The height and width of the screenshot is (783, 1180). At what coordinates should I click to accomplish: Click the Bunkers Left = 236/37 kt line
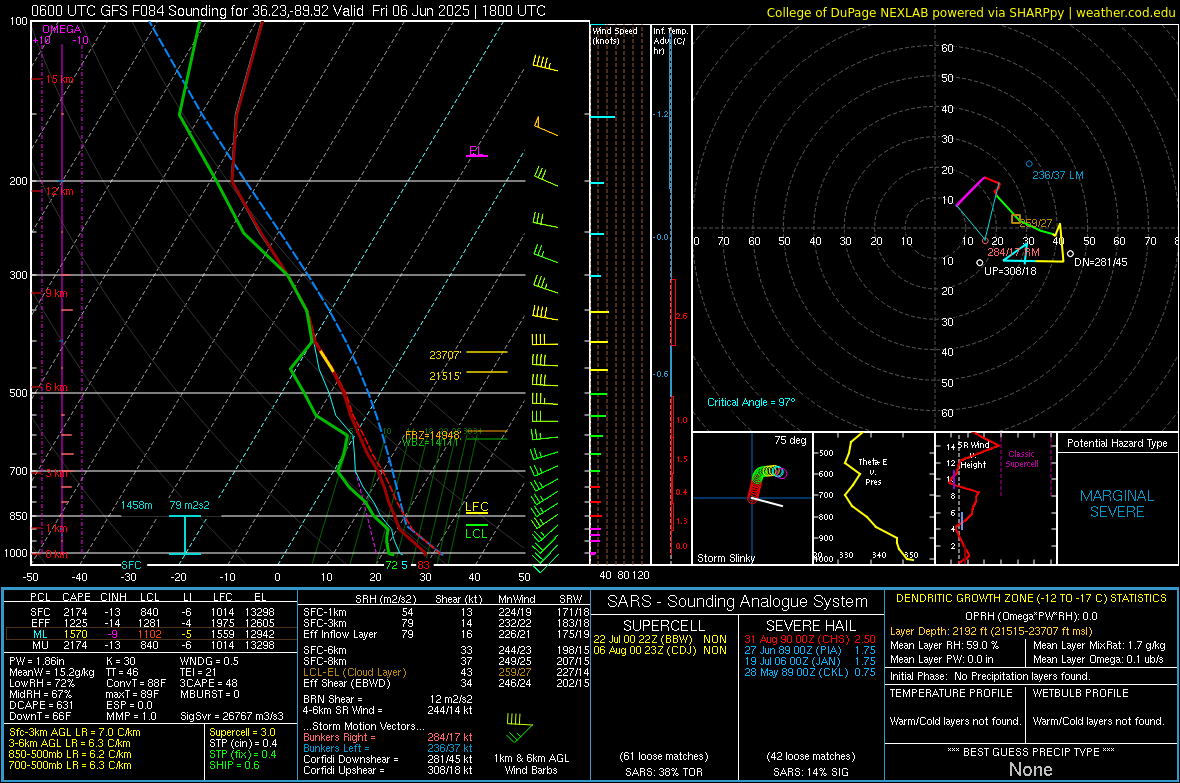click(388, 748)
